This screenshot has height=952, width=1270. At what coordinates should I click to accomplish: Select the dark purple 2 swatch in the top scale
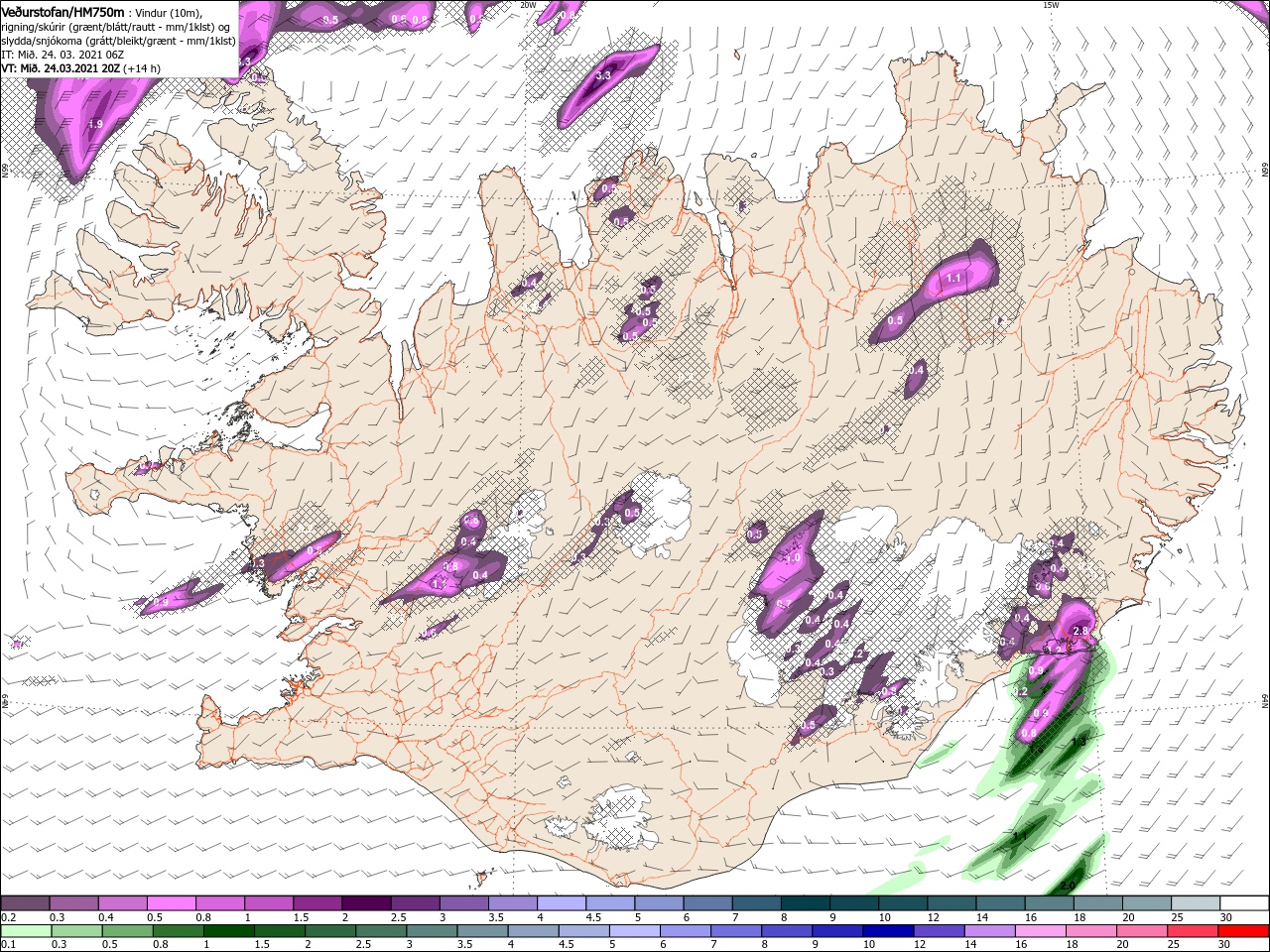coord(367,903)
